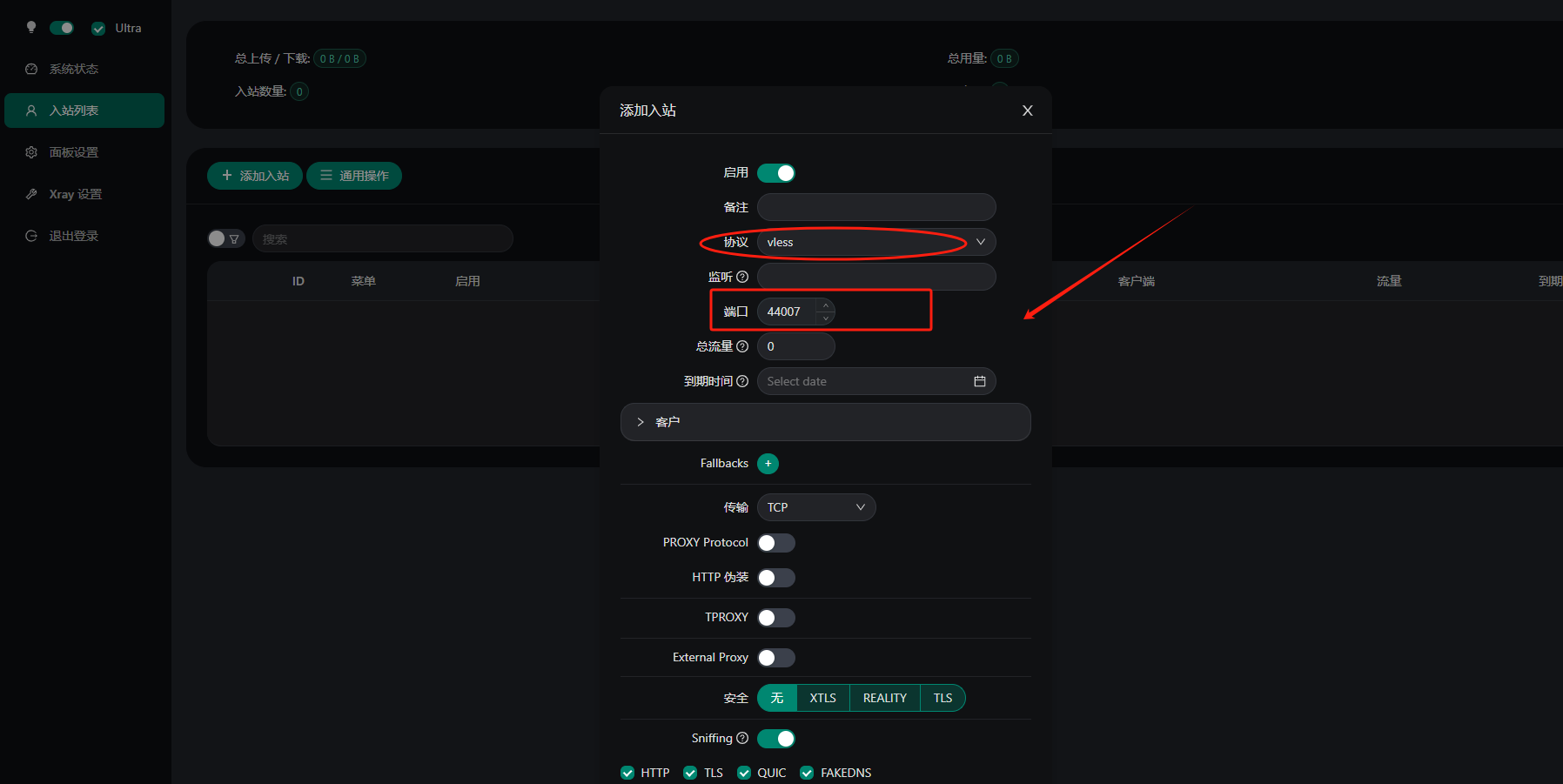Uncheck the QUIC sniffing checkbox
The height and width of the screenshot is (784, 1563).
click(x=744, y=773)
